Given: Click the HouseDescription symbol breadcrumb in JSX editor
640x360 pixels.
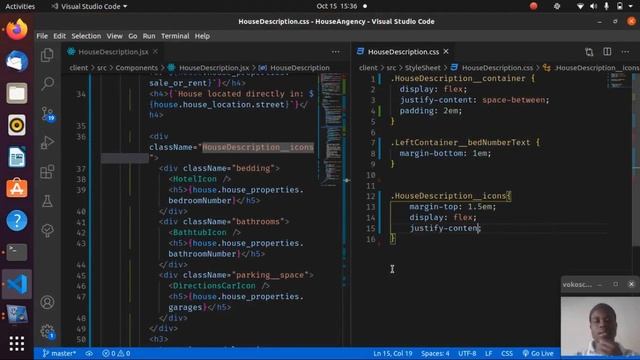Looking at the screenshot, I should pos(300,68).
